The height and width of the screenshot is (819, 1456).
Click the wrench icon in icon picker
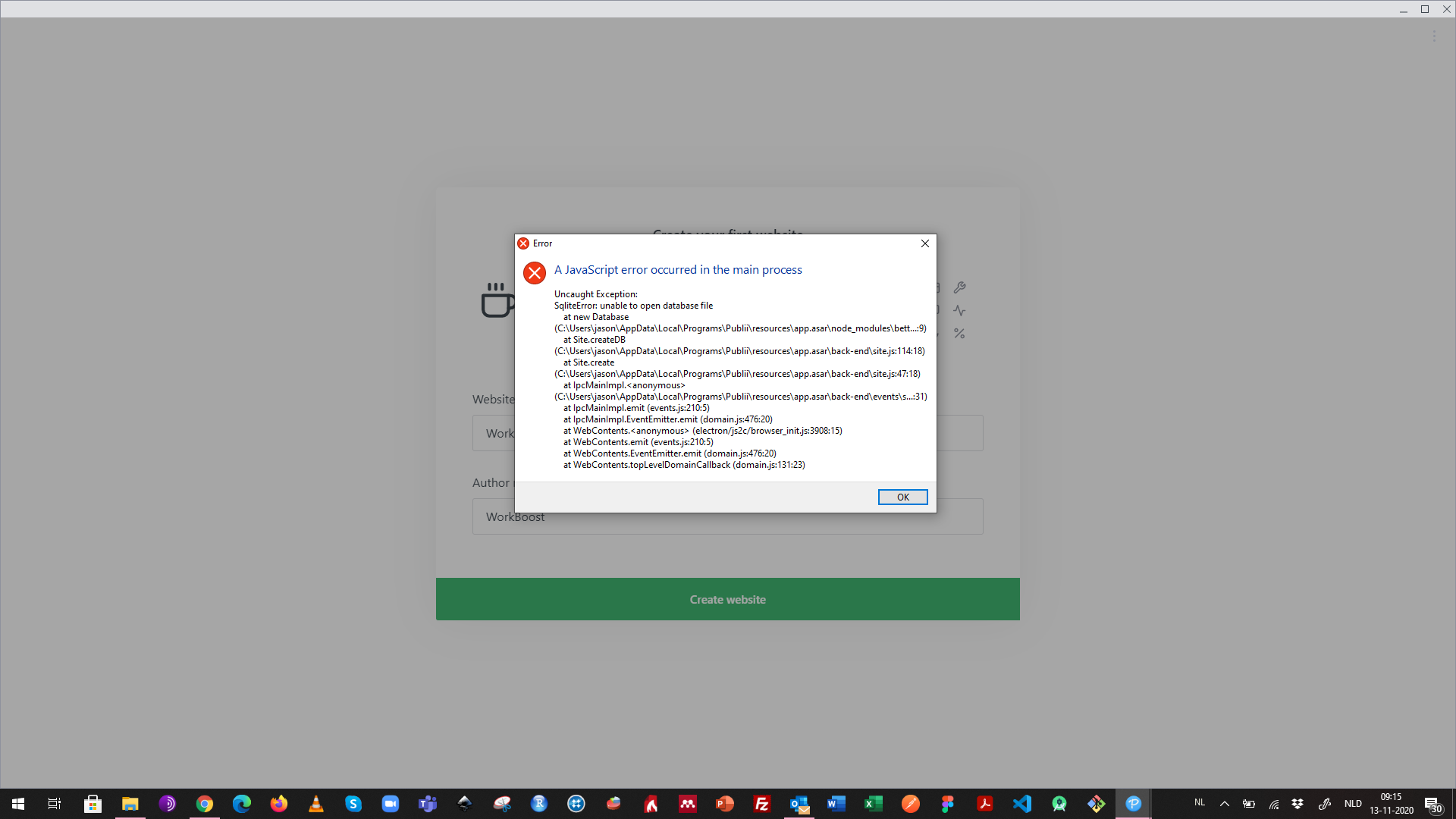click(959, 287)
